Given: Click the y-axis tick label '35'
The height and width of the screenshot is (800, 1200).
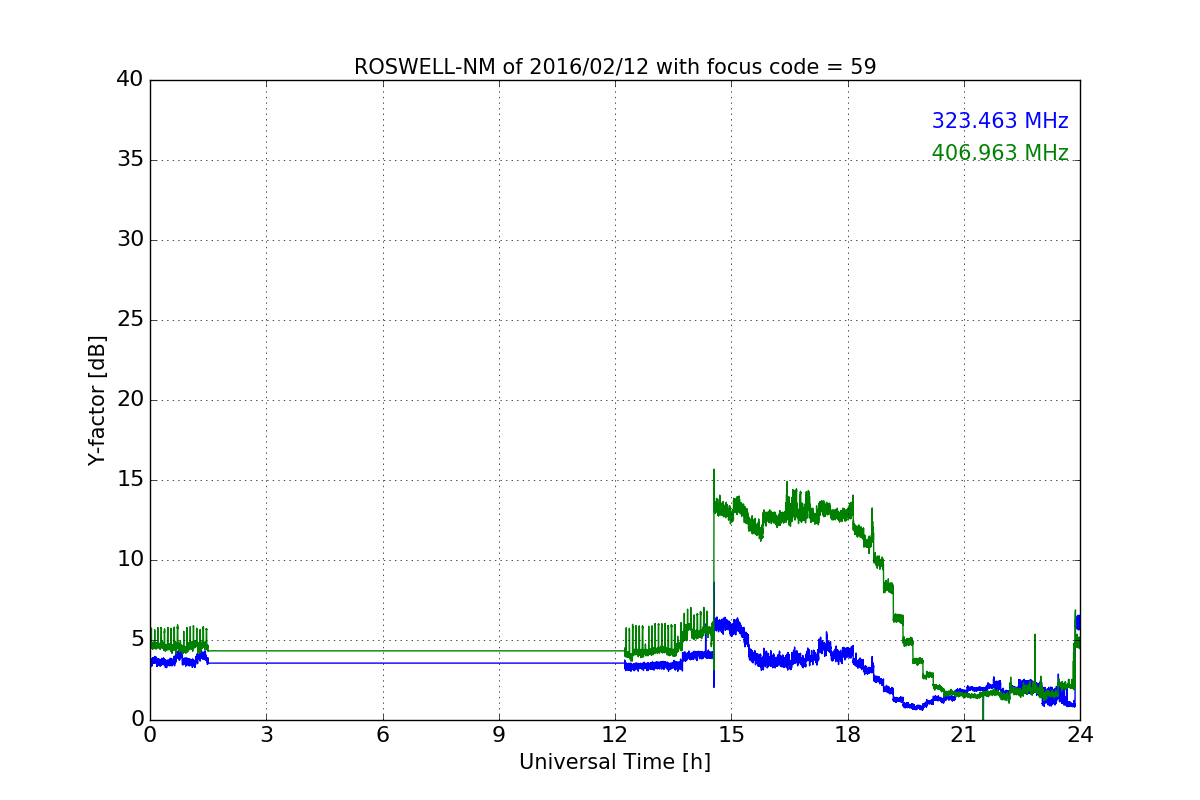Looking at the screenshot, I should click(x=130, y=160).
